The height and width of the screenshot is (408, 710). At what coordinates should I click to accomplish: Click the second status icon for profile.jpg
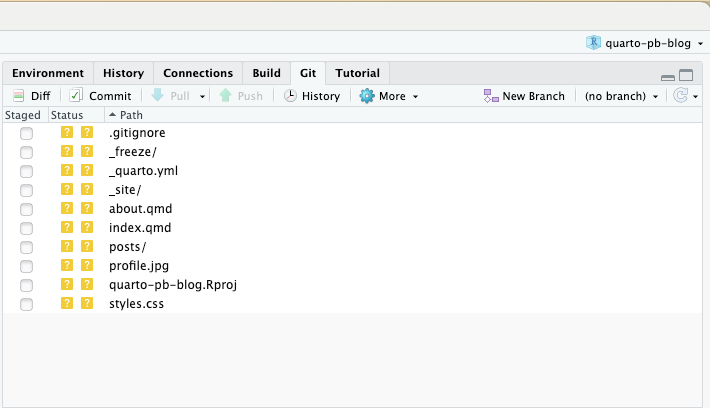[86, 265]
